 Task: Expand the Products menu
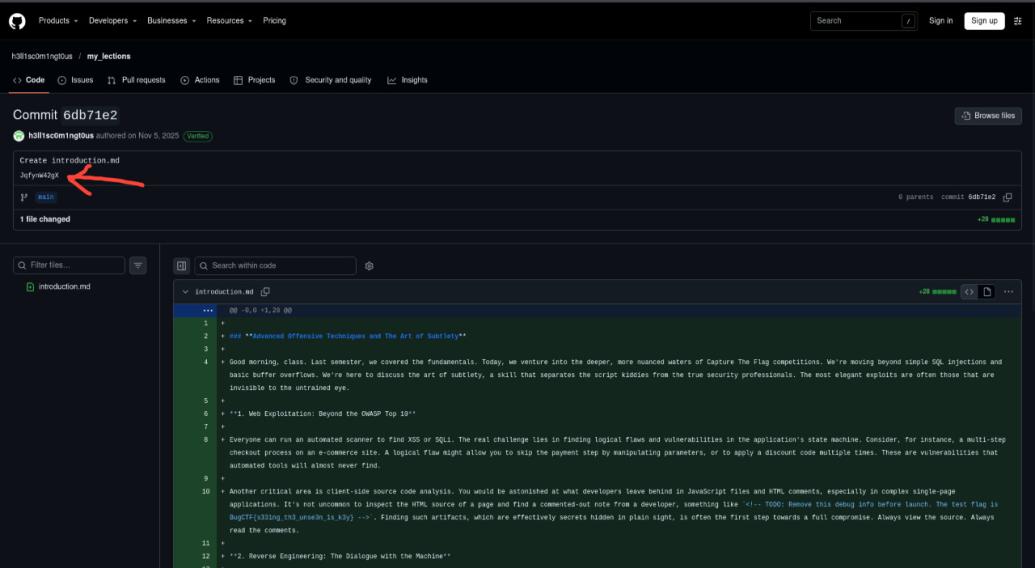point(58,20)
